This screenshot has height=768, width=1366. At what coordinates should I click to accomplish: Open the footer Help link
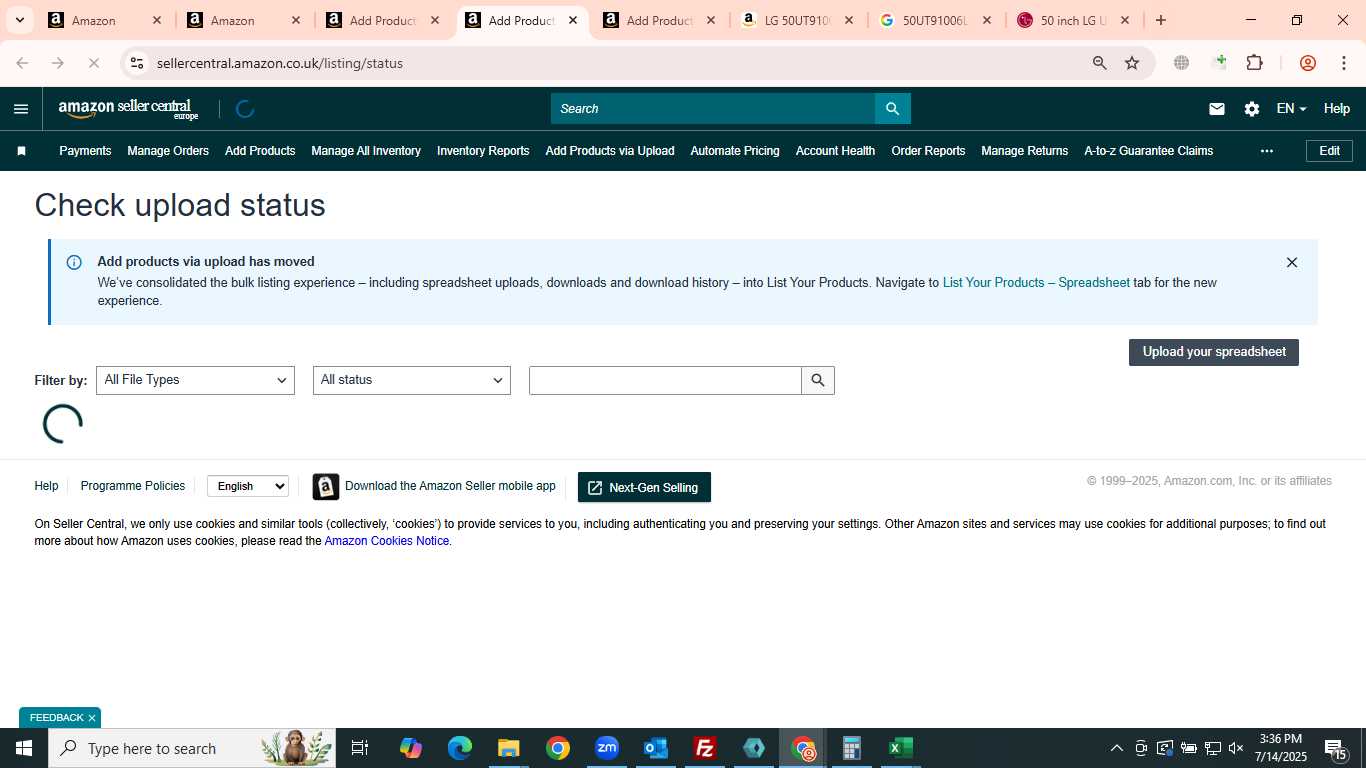click(x=46, y=486)
